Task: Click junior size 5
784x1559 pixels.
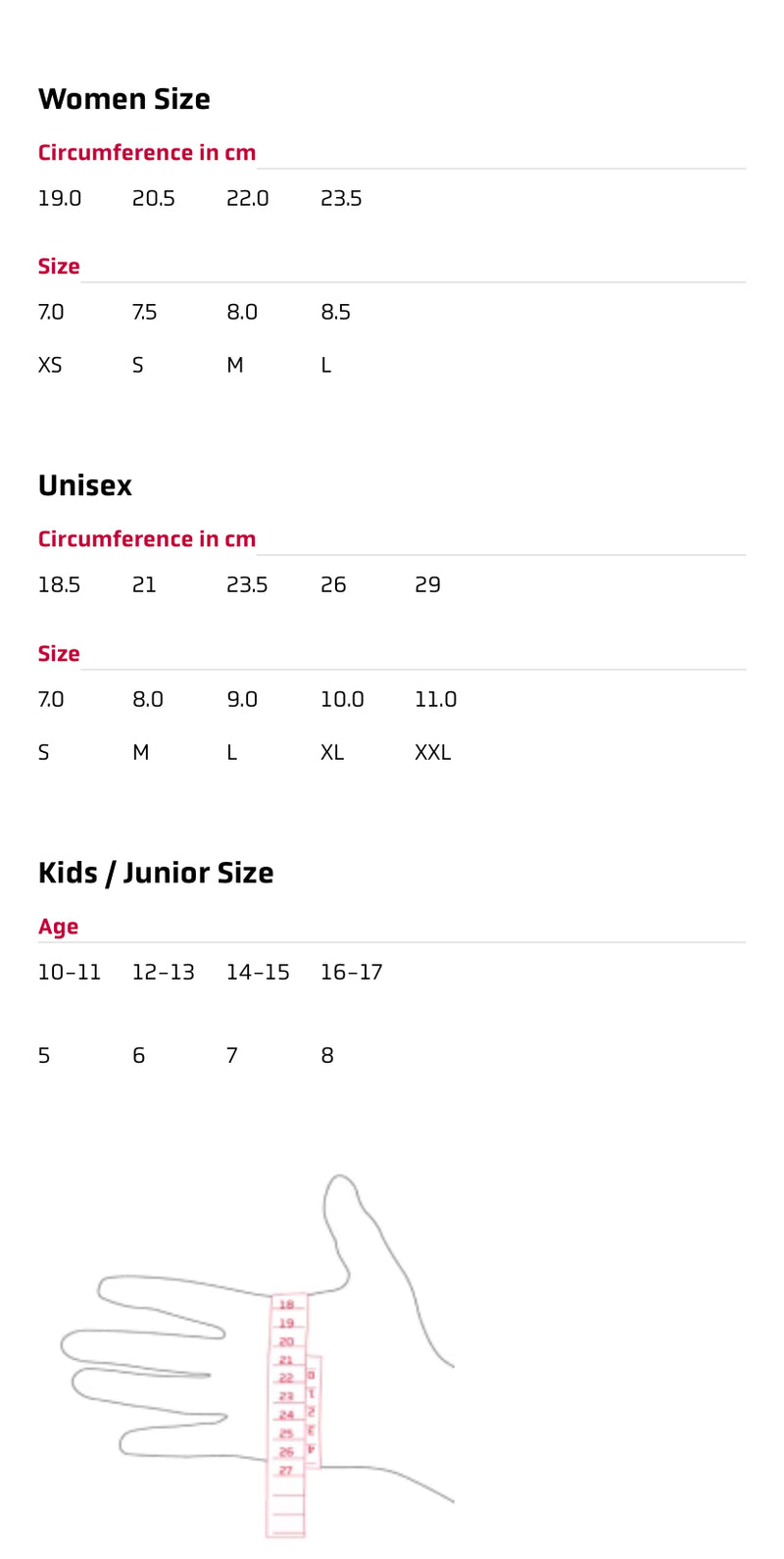Action: [x=44, y=1055]
